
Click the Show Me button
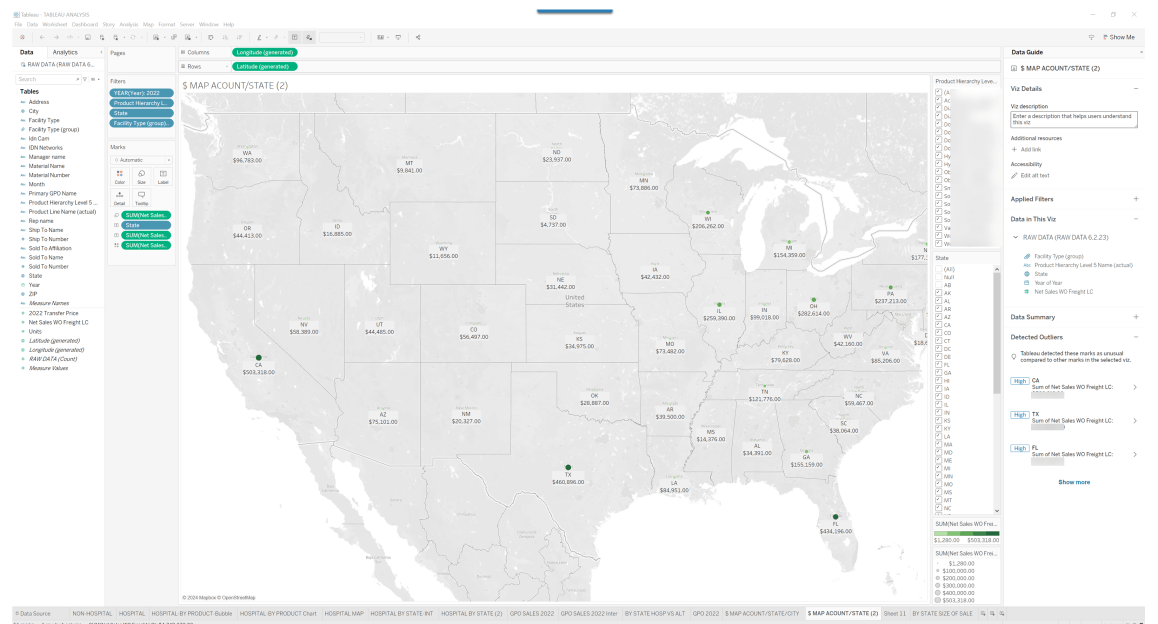pyautogui.click(x=1117, y=37)
